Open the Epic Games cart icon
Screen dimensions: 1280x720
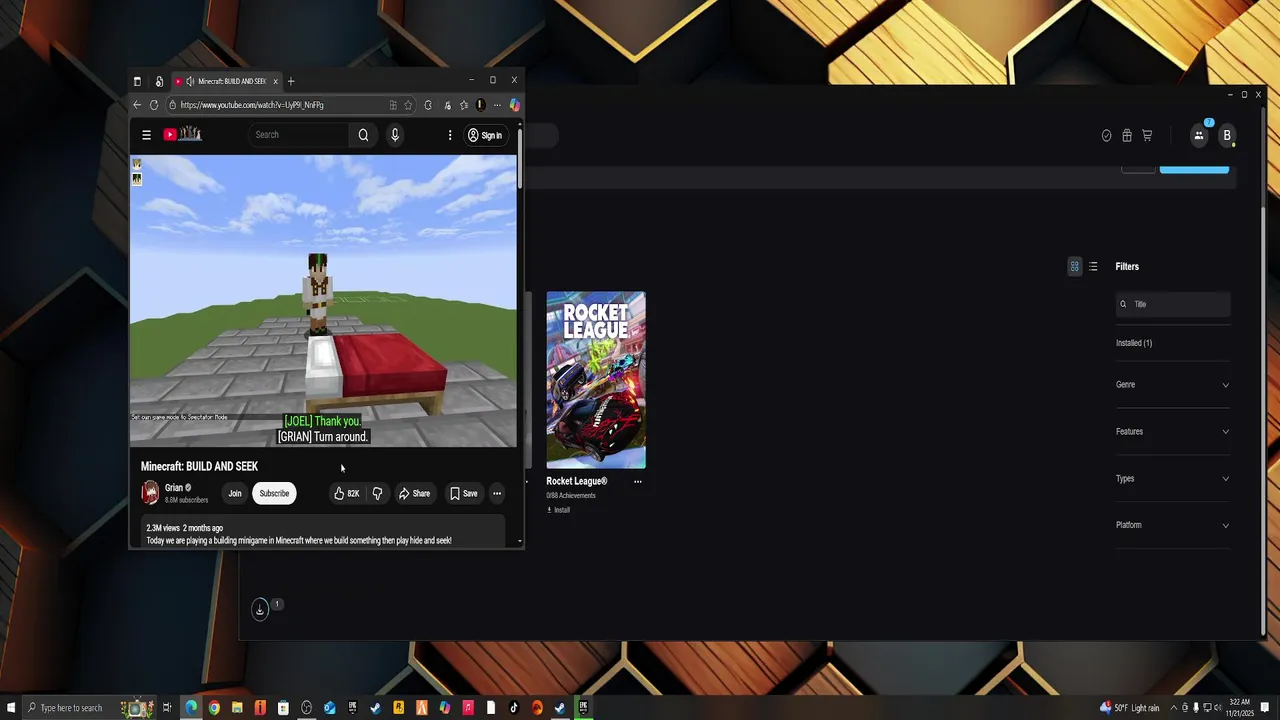pyautogui.click(x=1147, y=135)
